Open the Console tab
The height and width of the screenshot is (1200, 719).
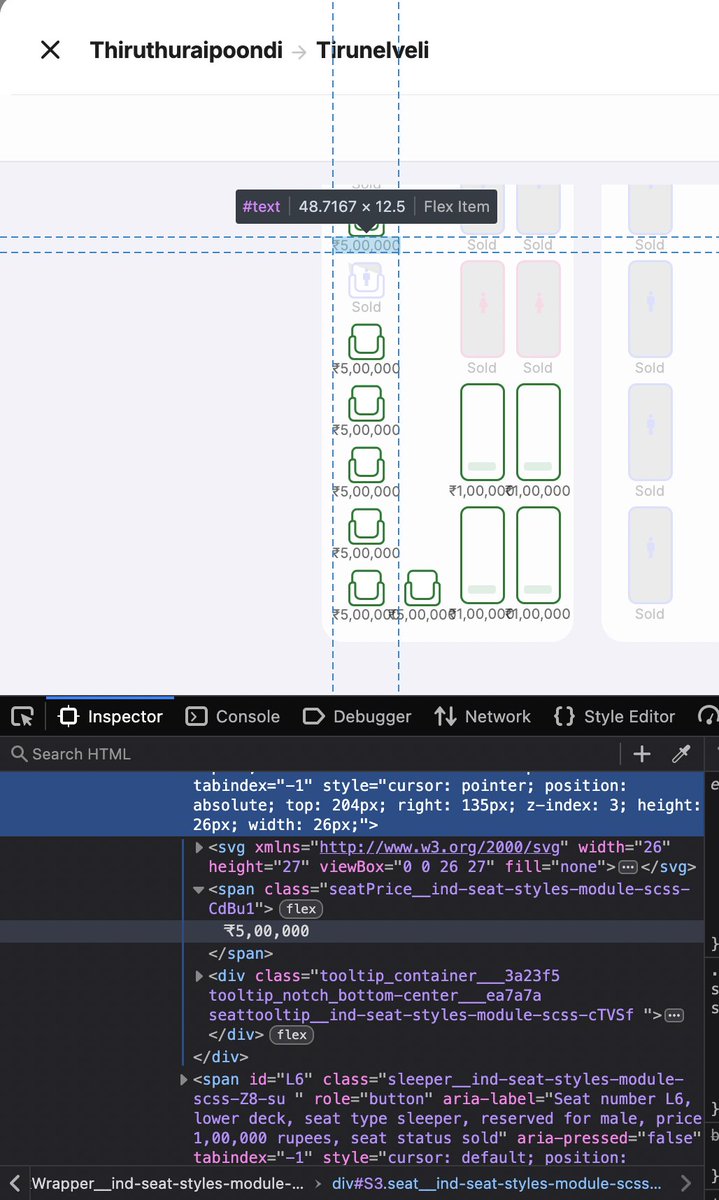pyautogui.click(x=233, y=716)
